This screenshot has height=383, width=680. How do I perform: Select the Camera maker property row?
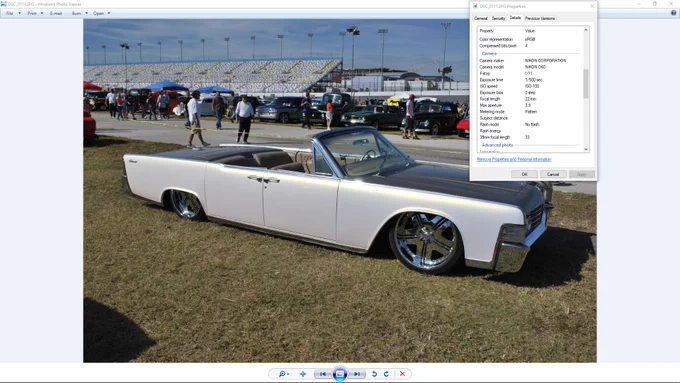coord(530,61)
